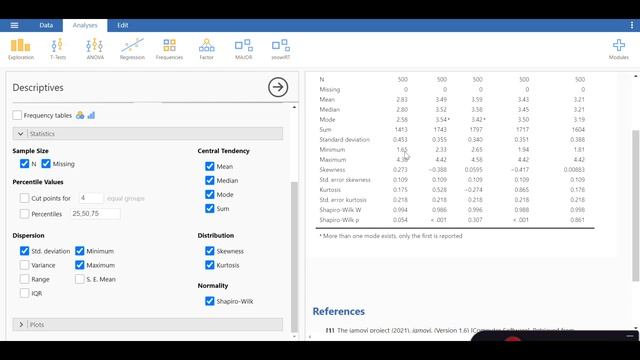640x360 pixels.
Task: Open the Exploration analyses menu
Action: (21, 49)
